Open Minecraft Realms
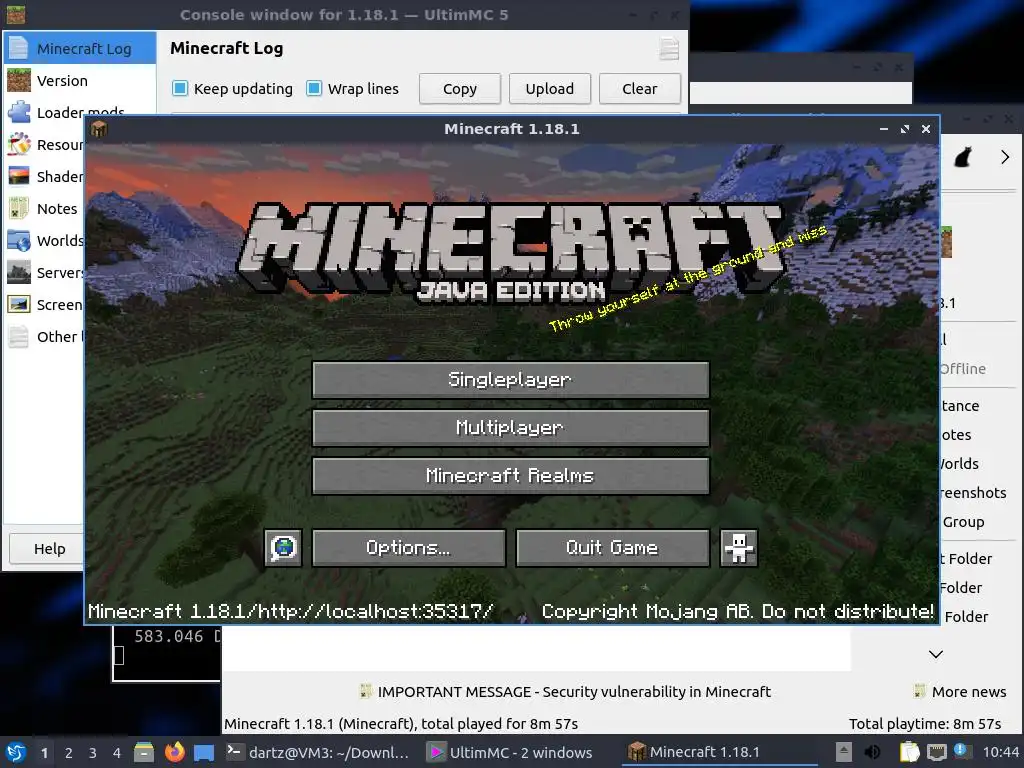Image resolution: width=1024 pixels, height=768 pixels. click(x=511, y=475)
